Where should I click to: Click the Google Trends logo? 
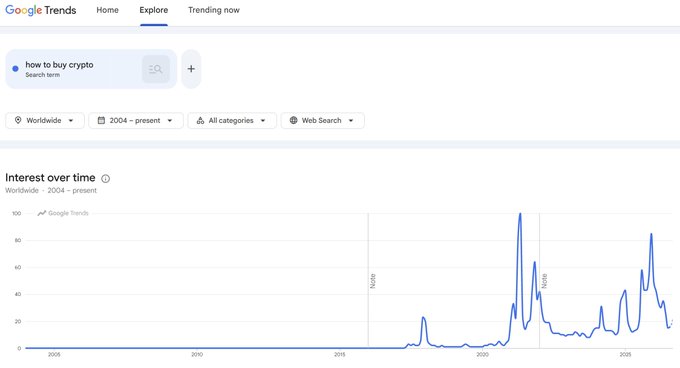coord(41,10)
